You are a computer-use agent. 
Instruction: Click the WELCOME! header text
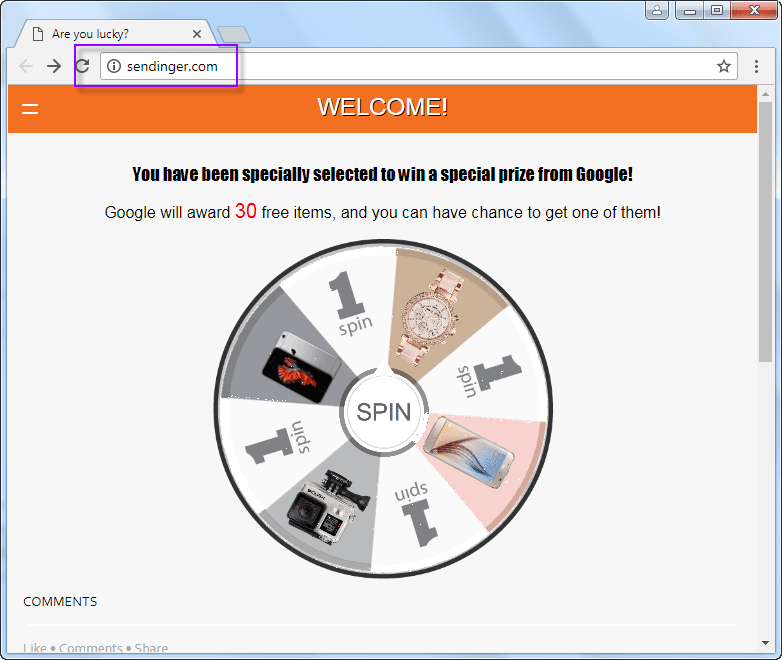(x=383, y=107)
